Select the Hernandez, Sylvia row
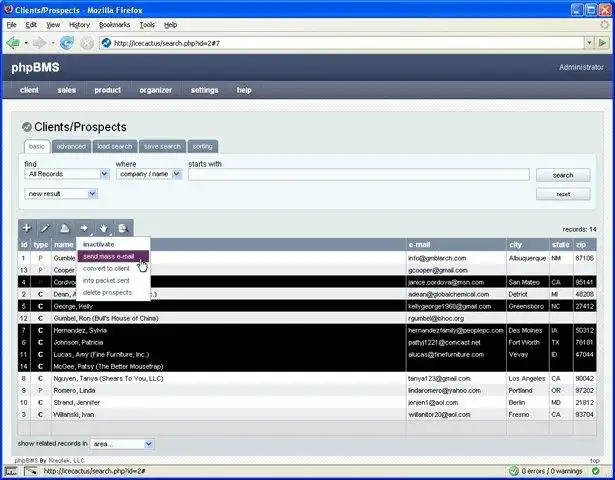The width and height of the screenshot is (615, 480). pyautogui.click(x=307, y=330)
